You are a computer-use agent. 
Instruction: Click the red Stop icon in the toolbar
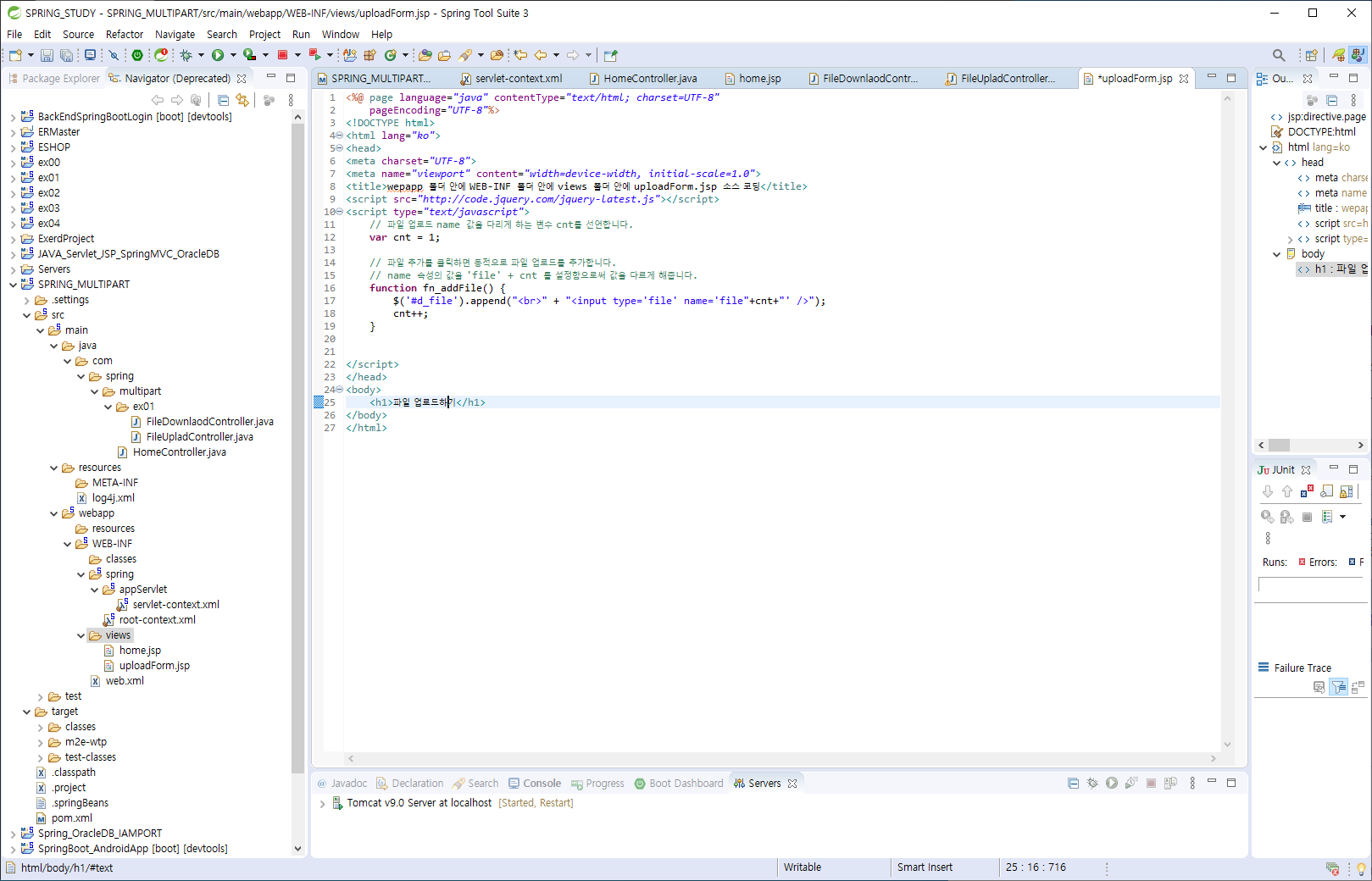(x=283, y=55)
